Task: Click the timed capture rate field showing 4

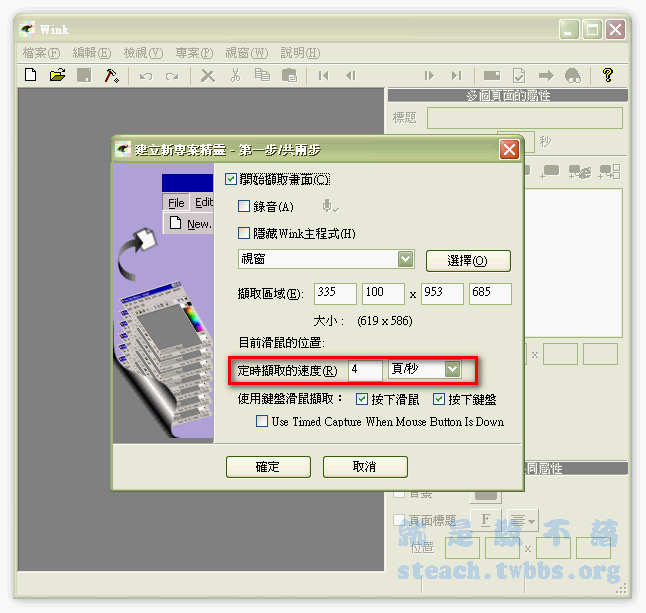Action: pos(365,370)
